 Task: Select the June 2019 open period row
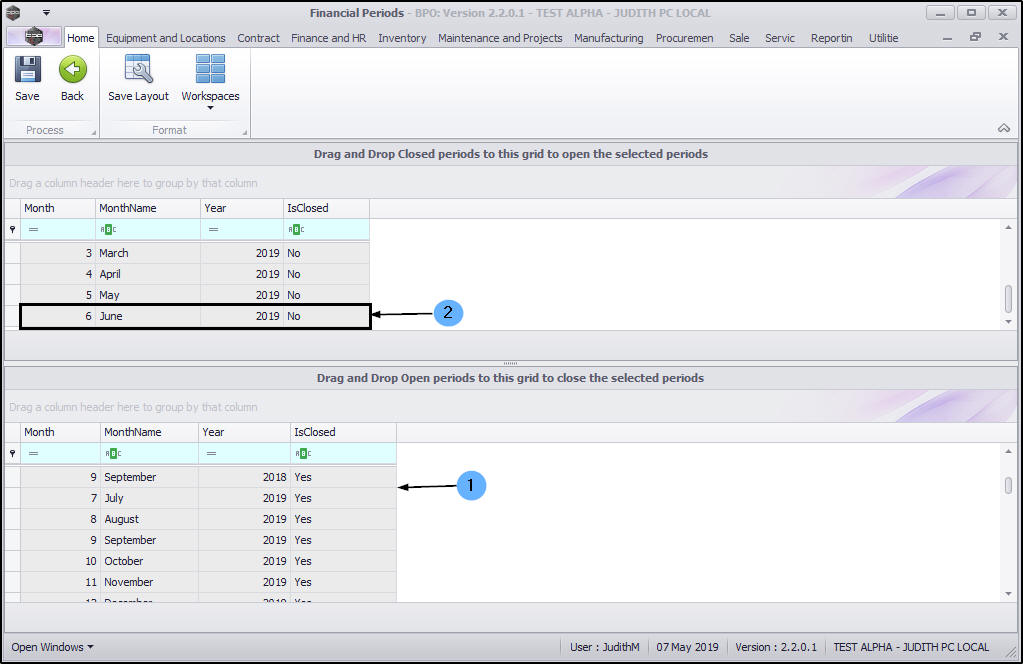(194, 316)
